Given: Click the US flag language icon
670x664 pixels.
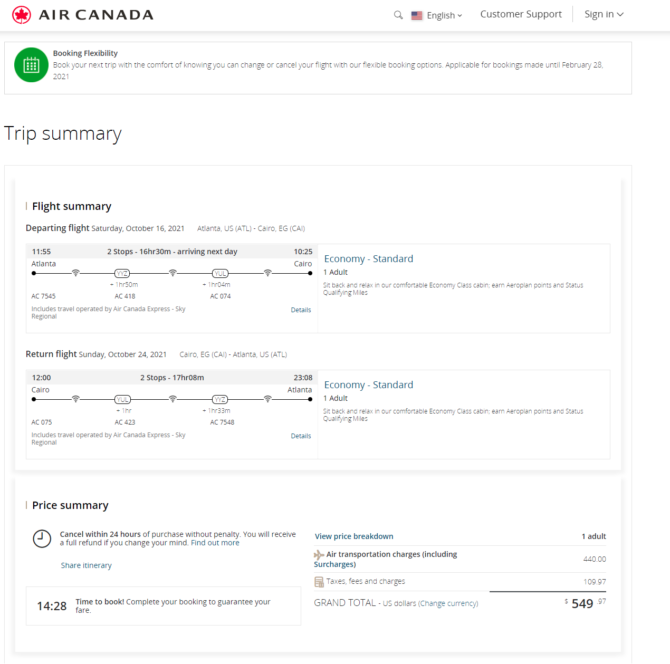Looking at the screenshot, I should tap(417, 16).
